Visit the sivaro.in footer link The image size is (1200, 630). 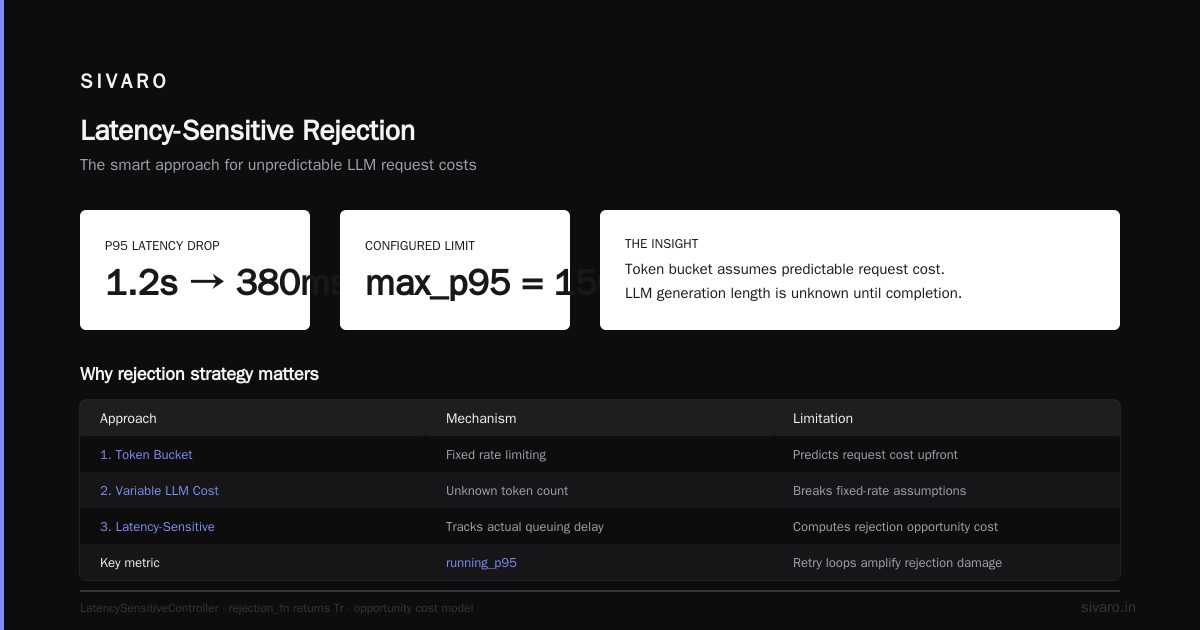coord(1108,607)
